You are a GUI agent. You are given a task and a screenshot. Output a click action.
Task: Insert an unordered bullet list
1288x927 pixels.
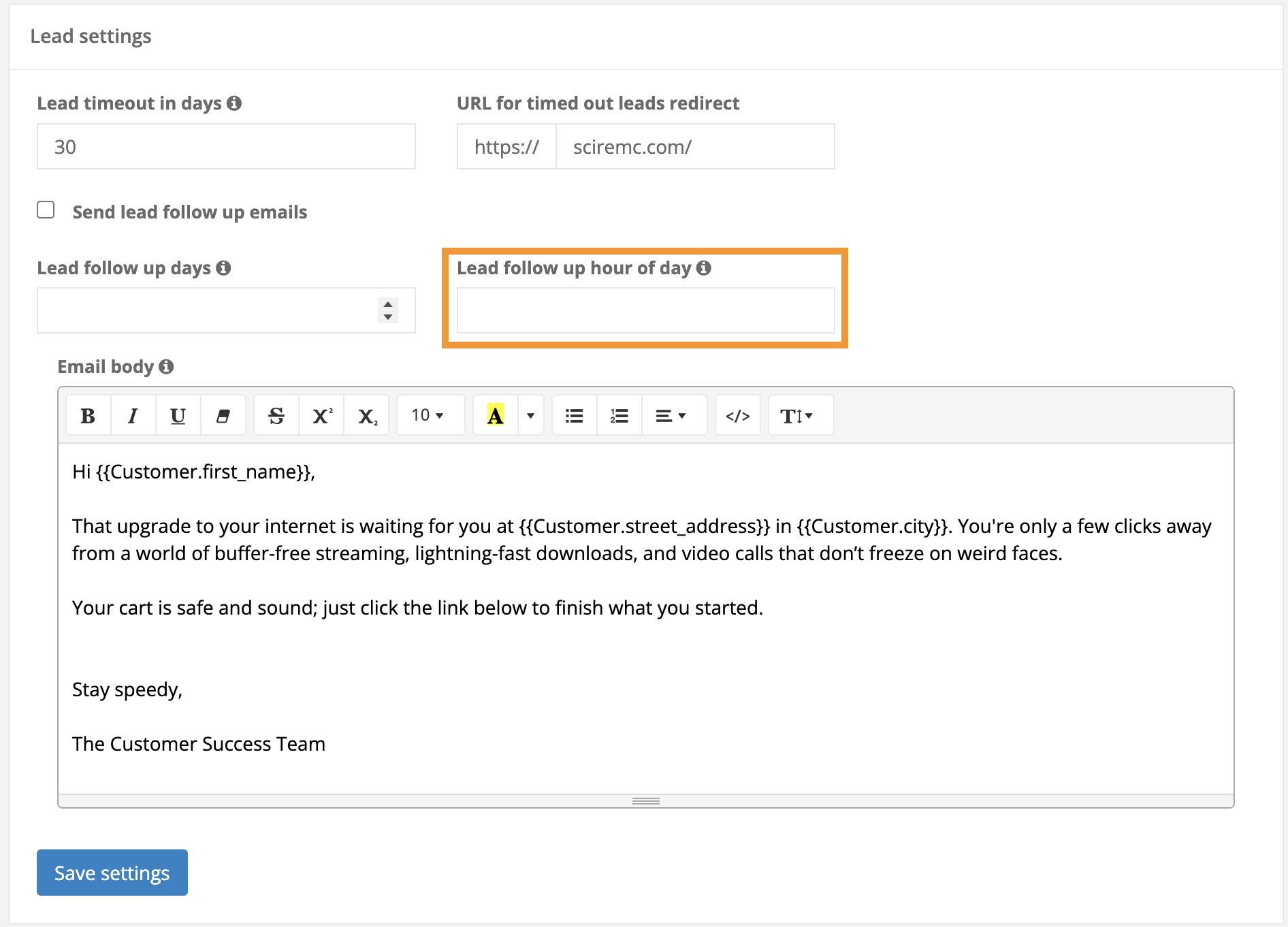pyautogui.click(x=573, y=414)
